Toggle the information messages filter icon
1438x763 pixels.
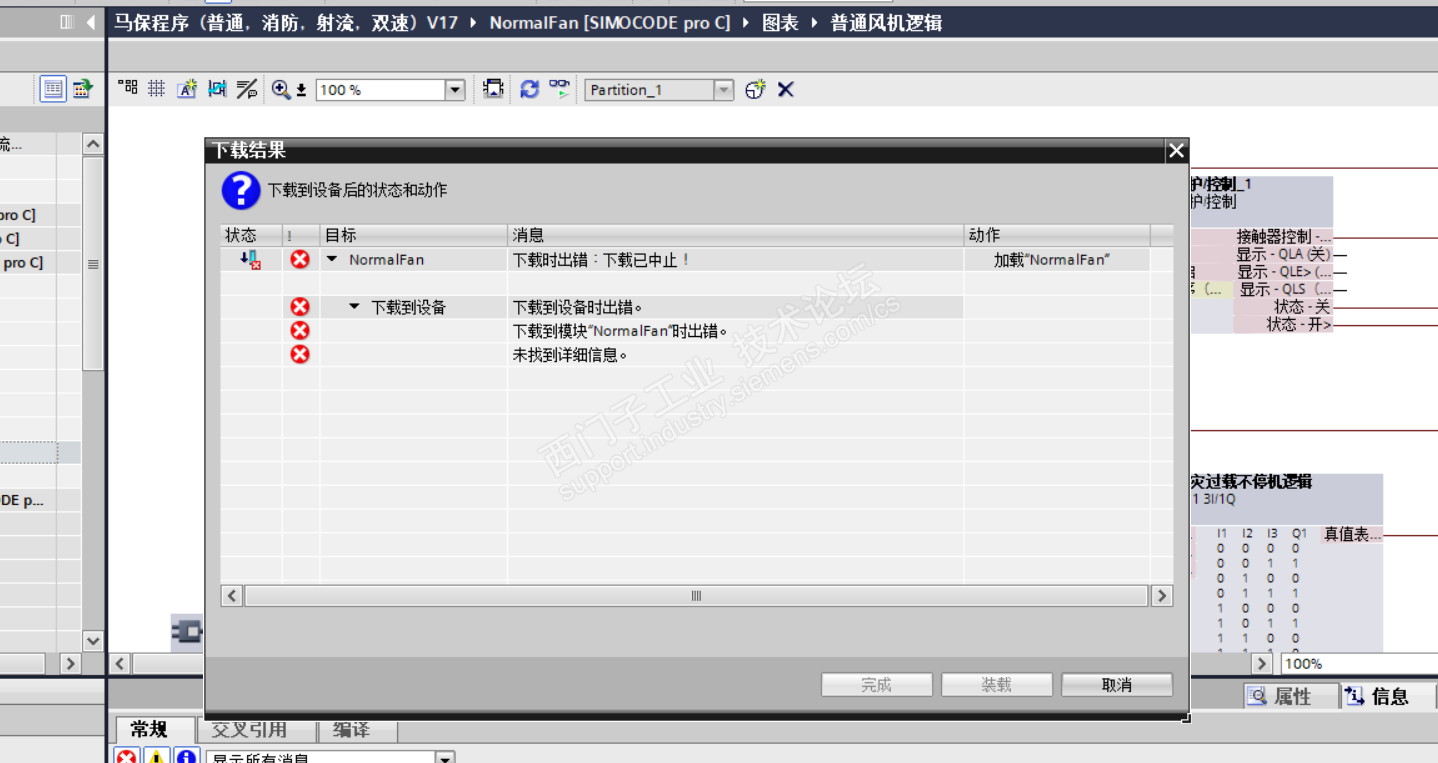click(x=186, y=757)
